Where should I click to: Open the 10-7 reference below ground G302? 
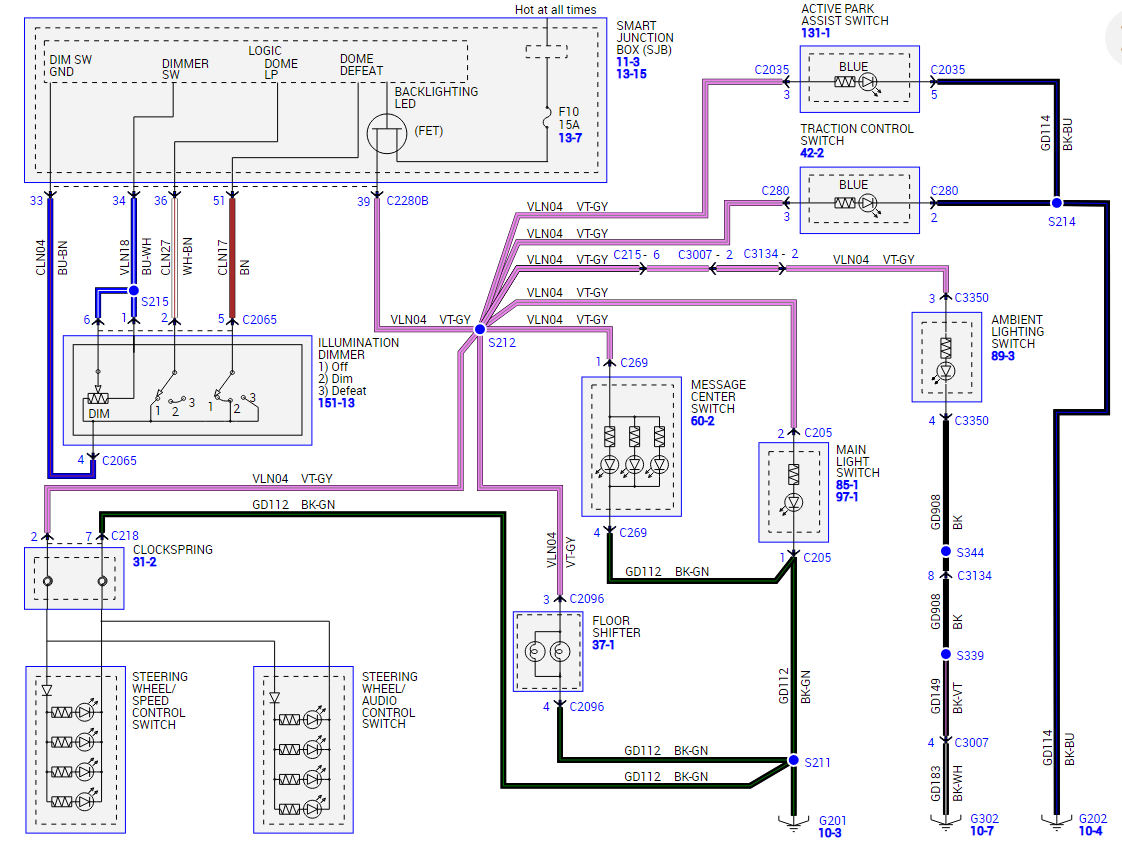(x=982, y=831)
